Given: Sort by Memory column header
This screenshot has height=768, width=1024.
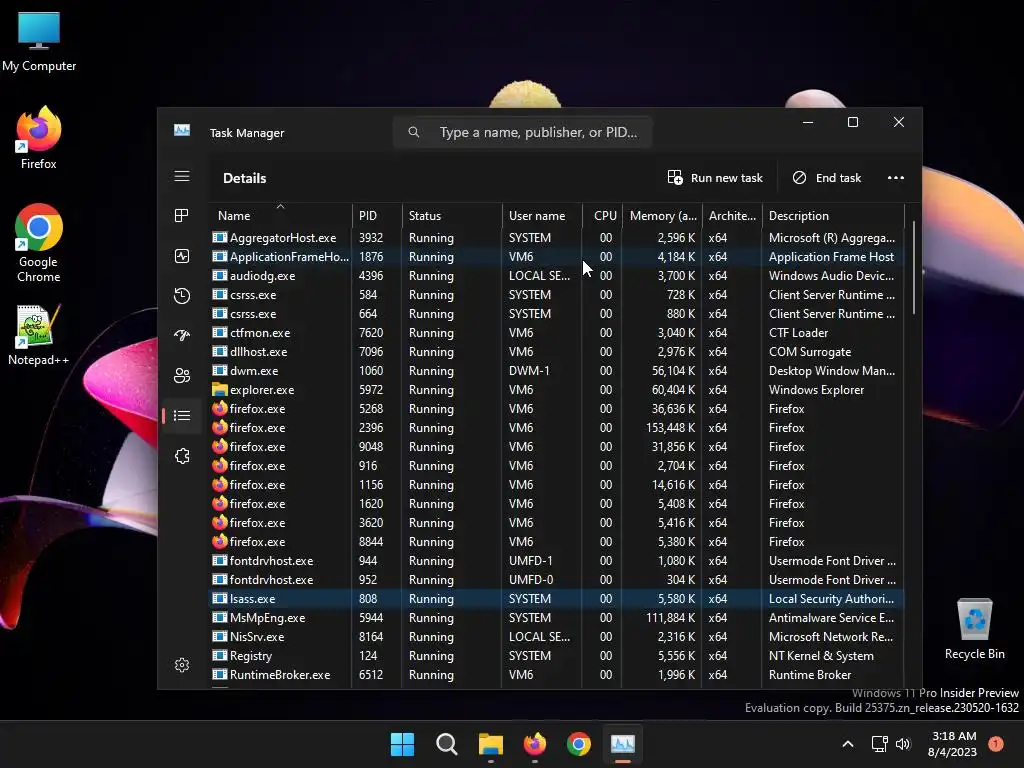Looking at the screenshot, I should 662,216.
